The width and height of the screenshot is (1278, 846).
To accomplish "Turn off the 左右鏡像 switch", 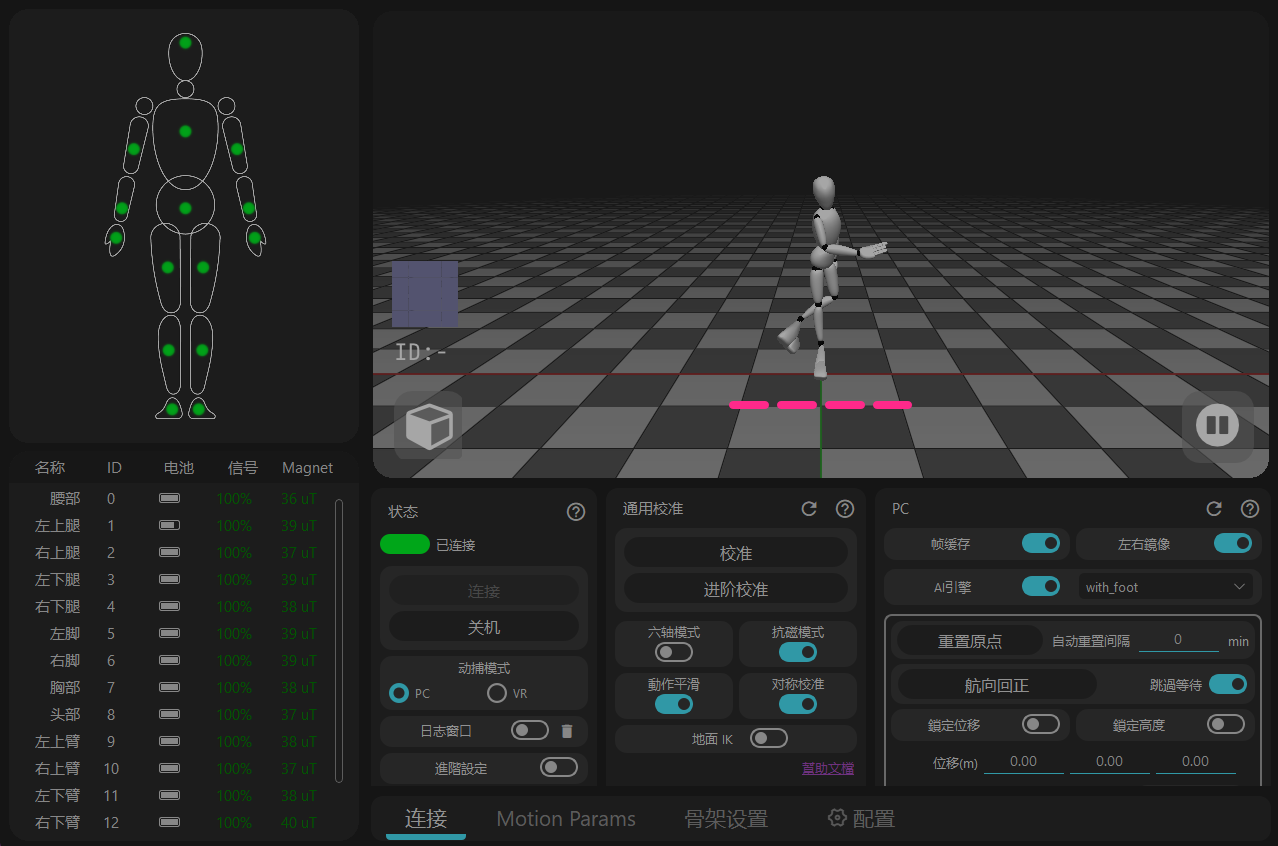I will click(1233, 543).
